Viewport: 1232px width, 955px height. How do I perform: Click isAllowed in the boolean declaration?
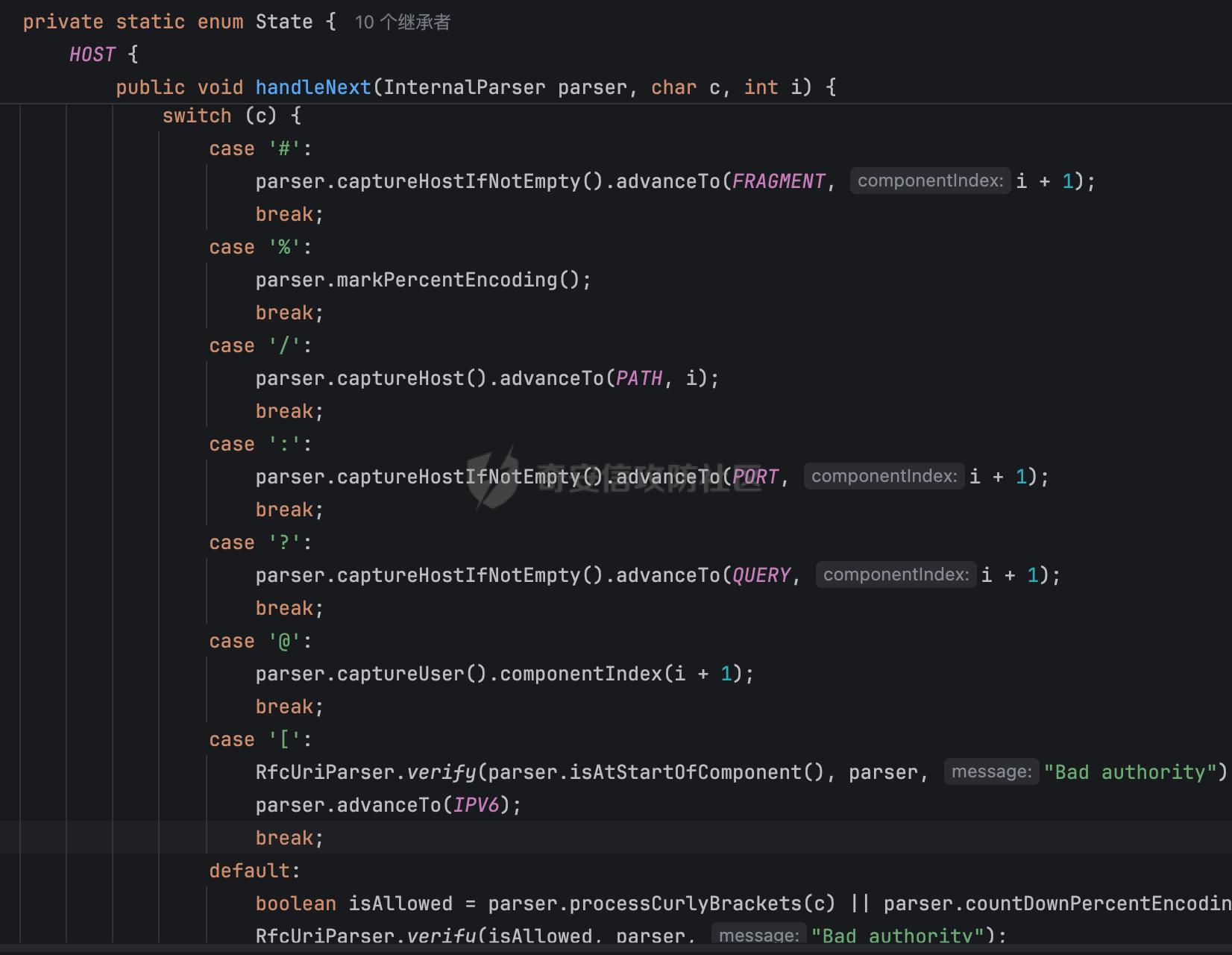[x=400, y=904]
